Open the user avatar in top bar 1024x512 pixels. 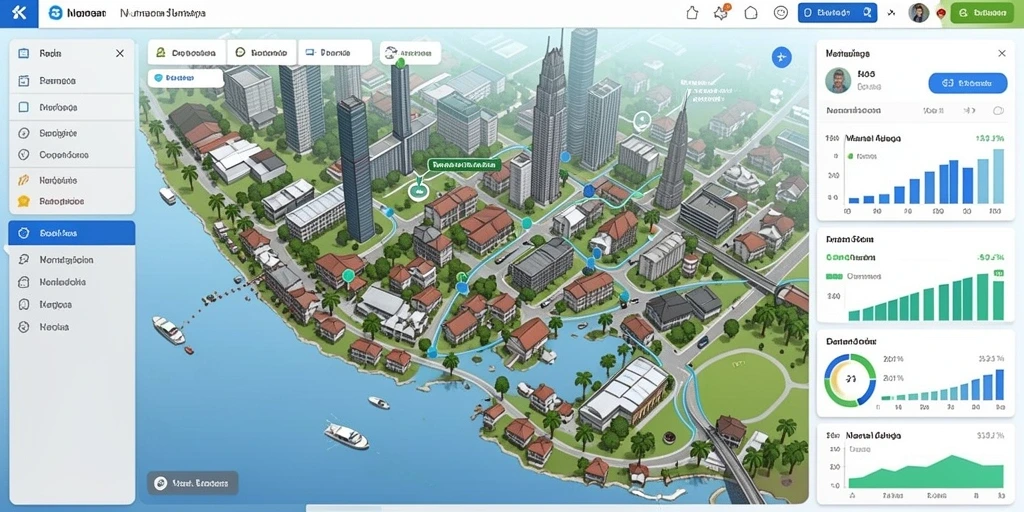click(x=918, y=13)
